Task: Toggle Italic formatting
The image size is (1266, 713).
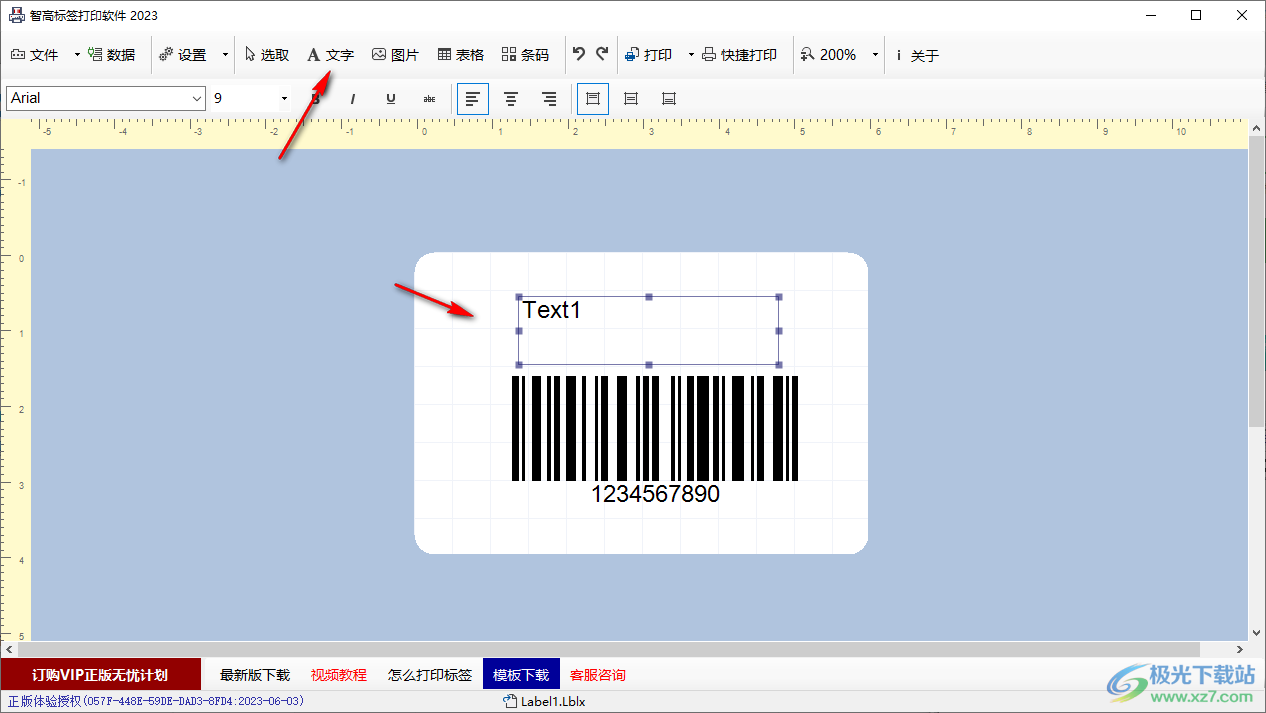Action: [352, 99]
